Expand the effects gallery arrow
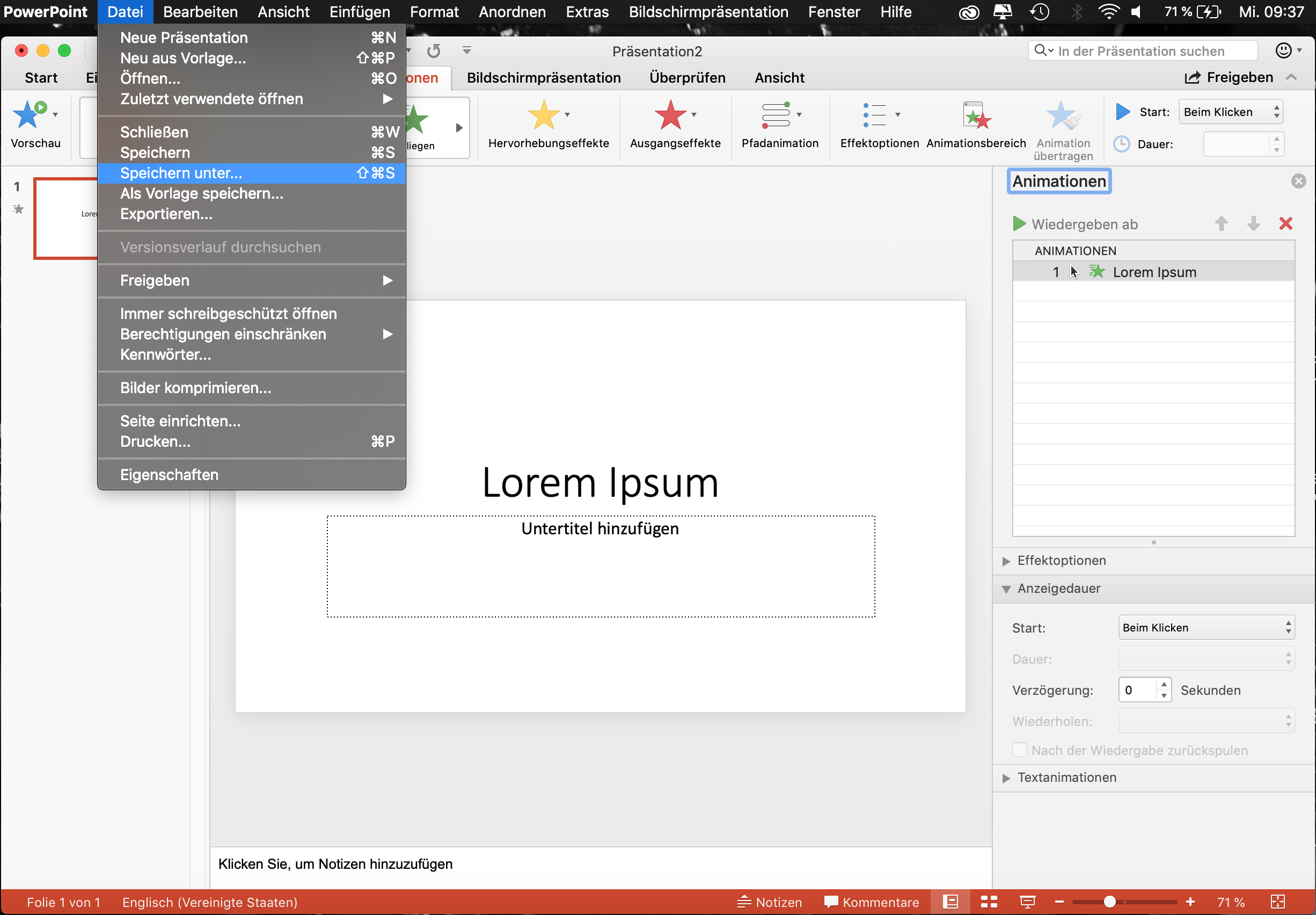1316x915 pixels. [x=459, y=127]
